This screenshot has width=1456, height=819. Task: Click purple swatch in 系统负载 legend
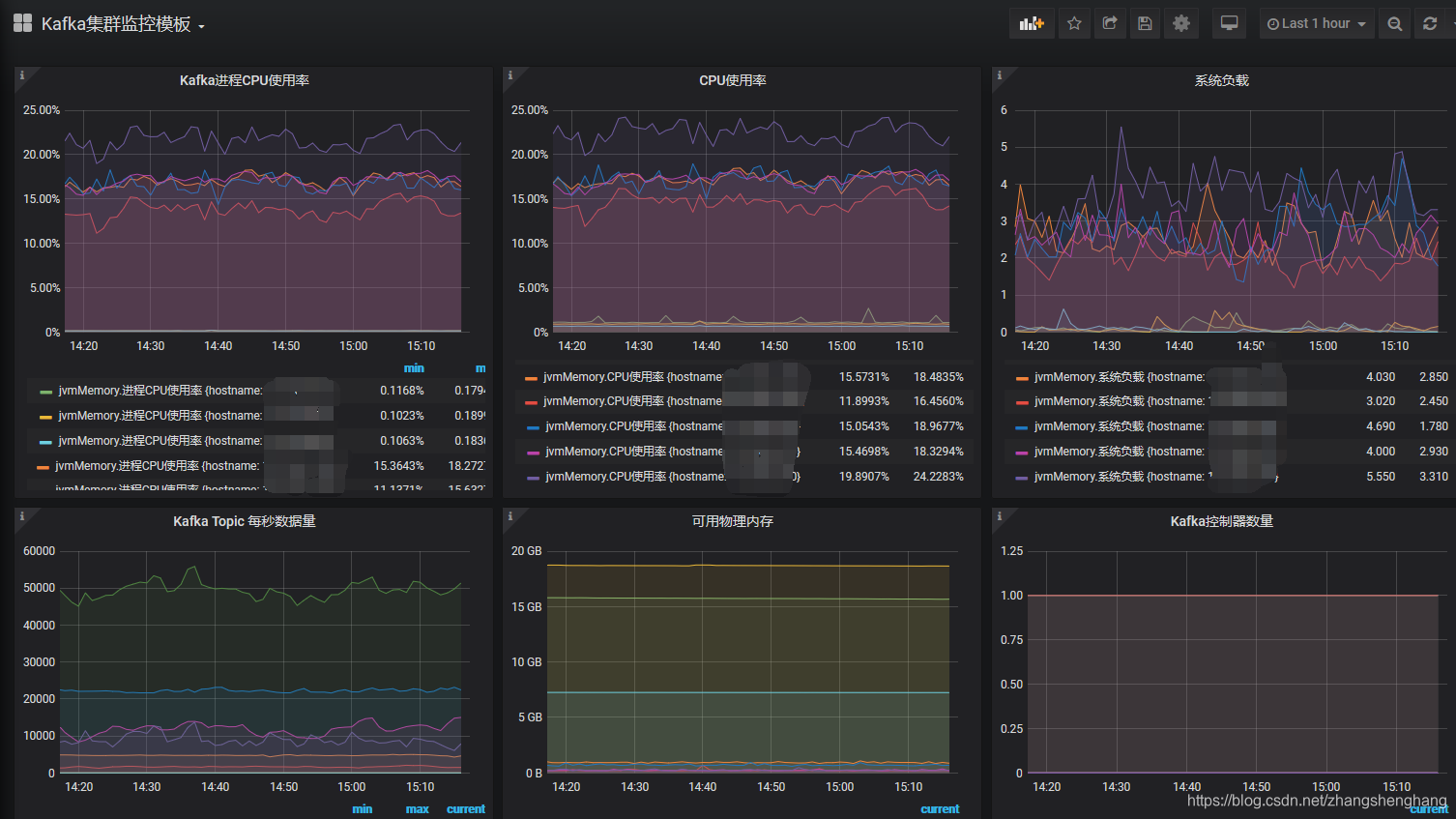pos(1022,478)
